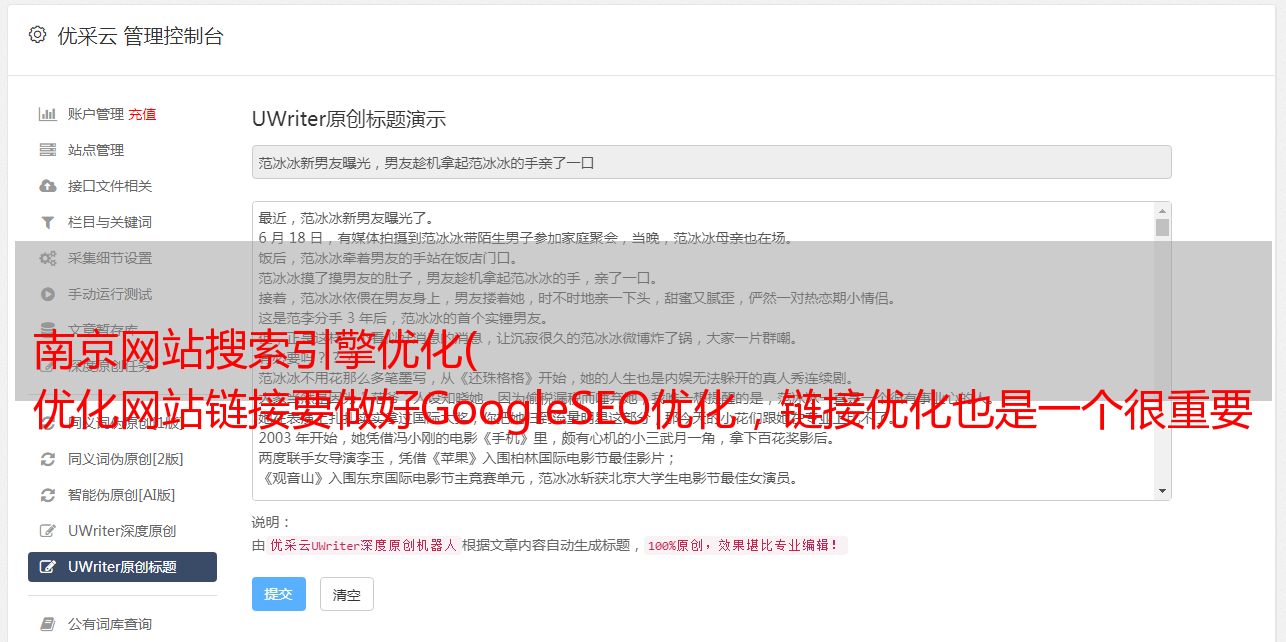Click the cloud upload icon for 接口文件相关
Screen dimensions: 1286x642
pyautogui.click(x=47, y=186)
